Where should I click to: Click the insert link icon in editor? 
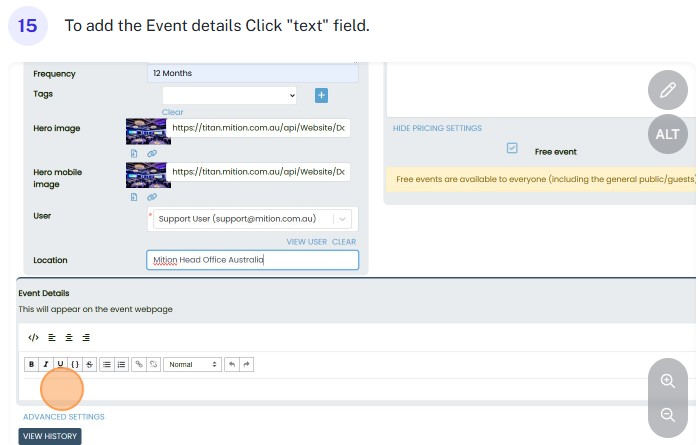[139, 365]
